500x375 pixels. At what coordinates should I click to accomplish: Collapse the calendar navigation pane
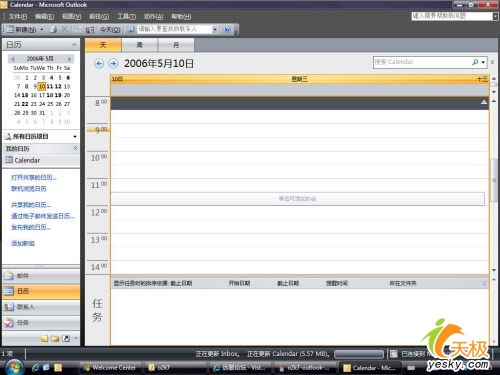tap(74, 44)
